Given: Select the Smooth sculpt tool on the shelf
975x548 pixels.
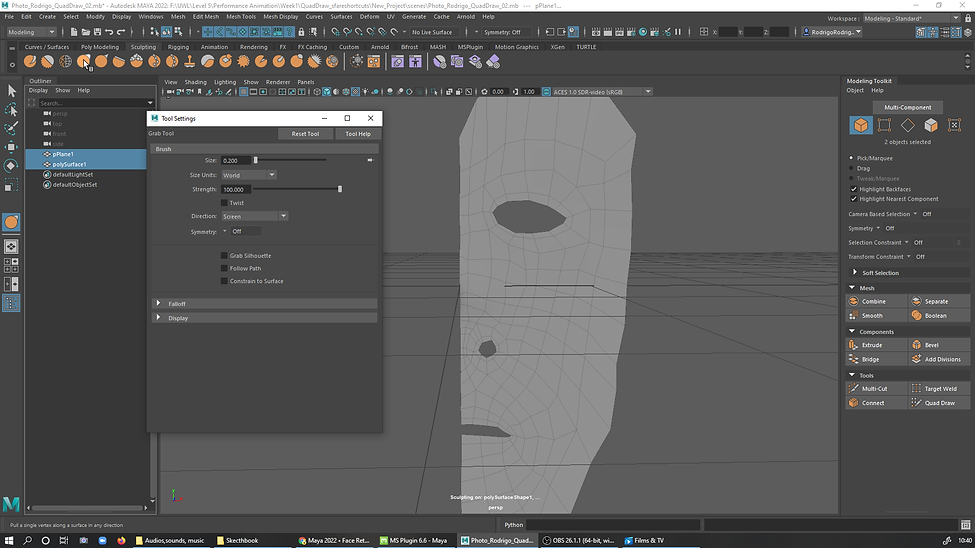Looking at the screenshot, I should pos(47,61).
